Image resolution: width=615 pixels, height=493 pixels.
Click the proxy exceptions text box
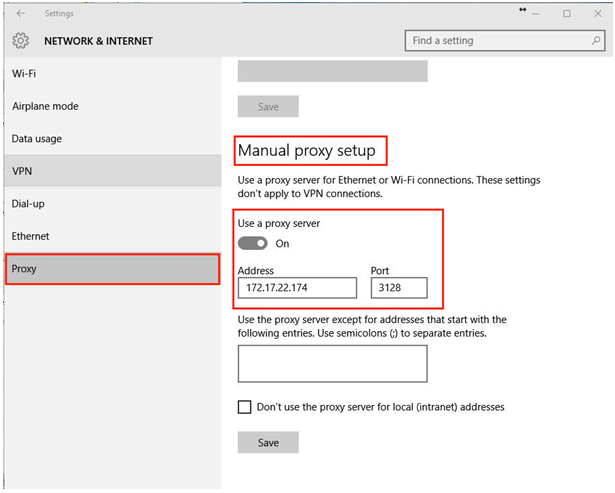332,364
